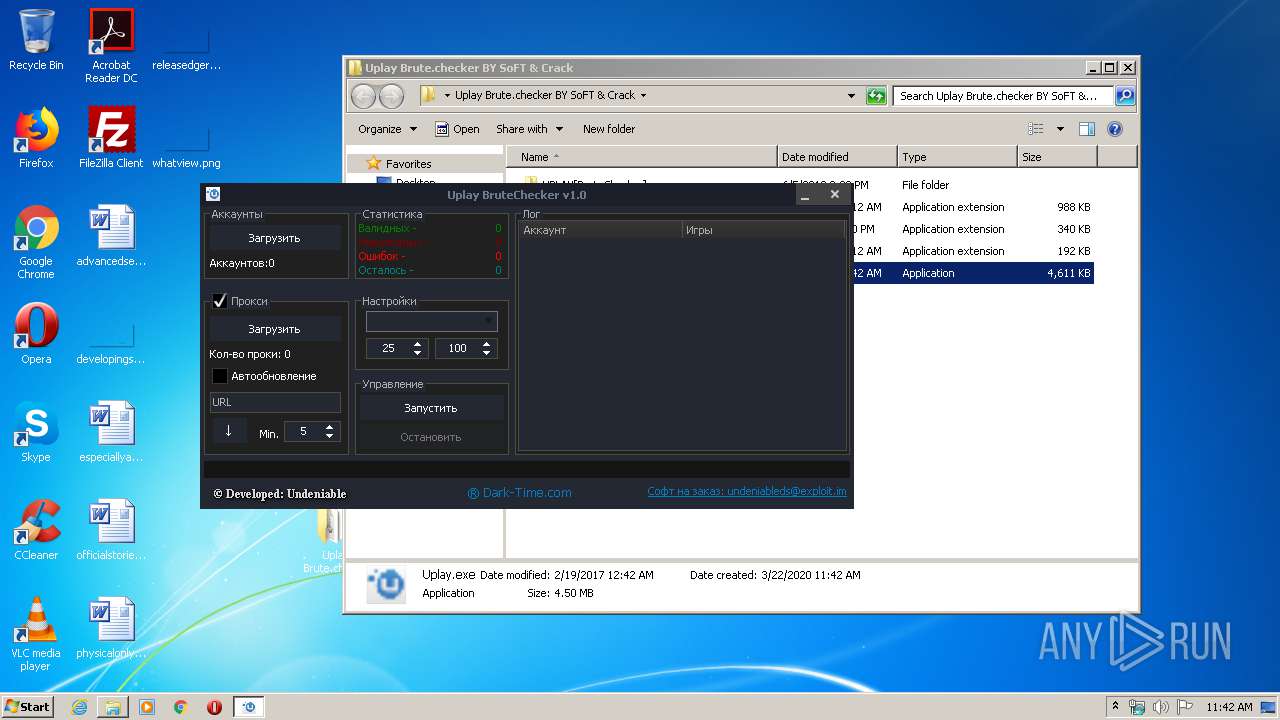
Task: Click Загрузить in the Прокси group
Action: coord(274,329)
